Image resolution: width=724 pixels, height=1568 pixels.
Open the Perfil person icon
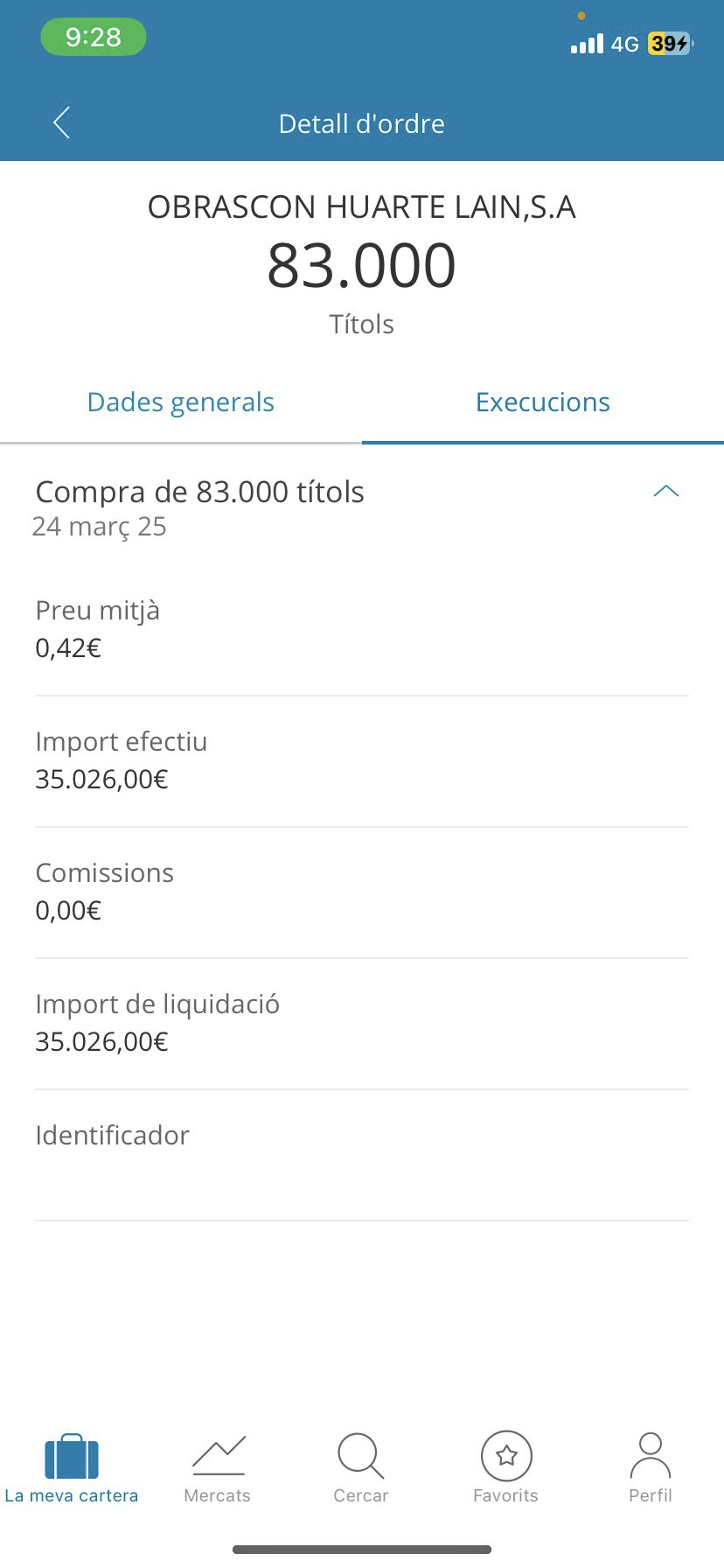pos(651,1455)
